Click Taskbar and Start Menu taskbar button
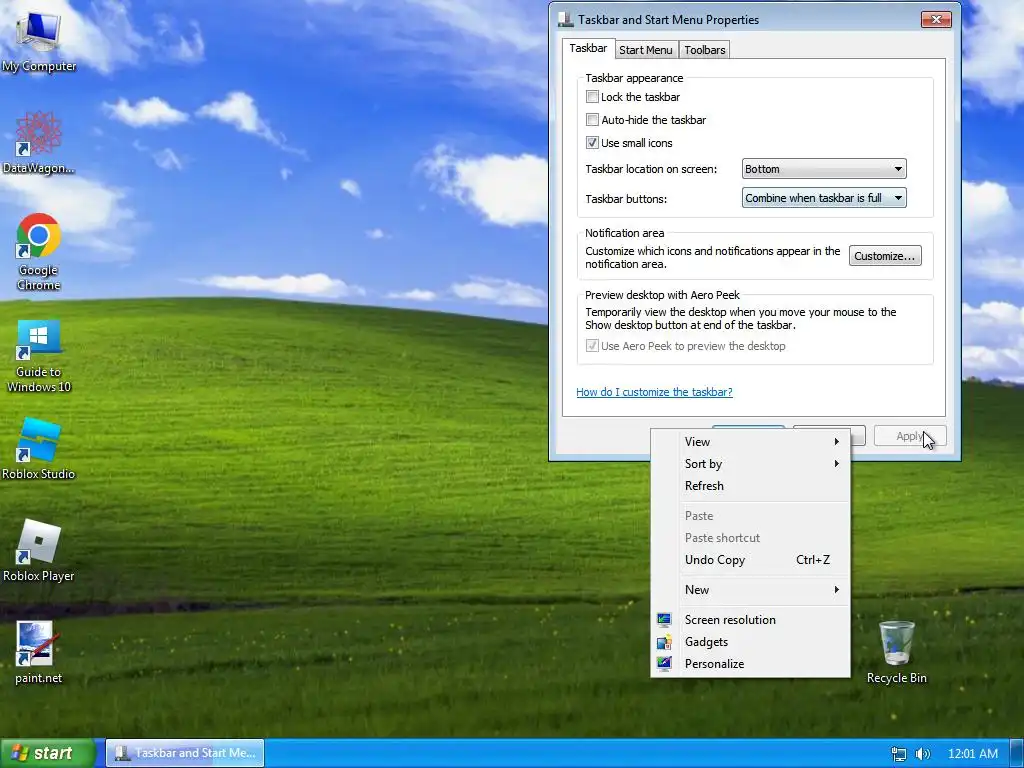 [185, 753]
